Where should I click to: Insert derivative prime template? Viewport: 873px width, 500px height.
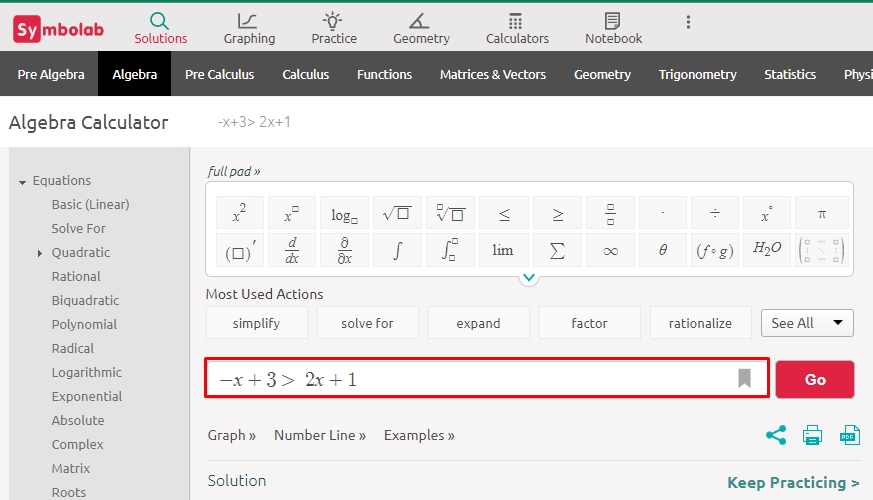point(239,251)
